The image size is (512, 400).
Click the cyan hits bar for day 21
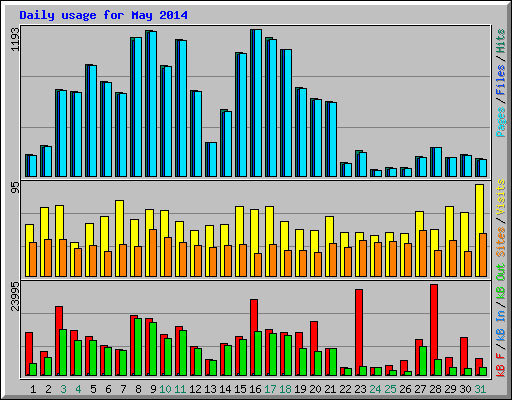(333, 139)
